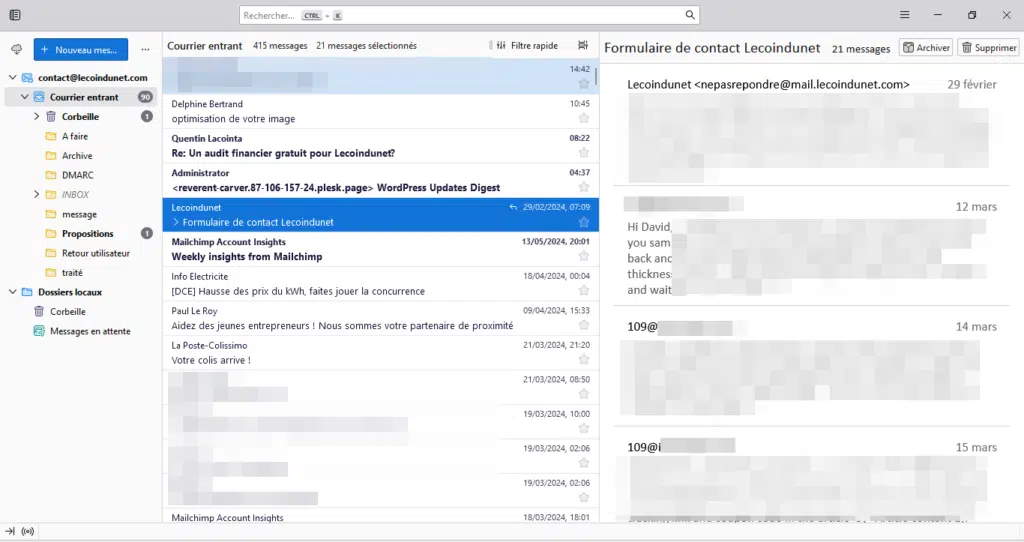This screenshot has width=1024, height=542.
Task: Click the 90 unread badge on Courrier entrant
Action: (x=145, y=97)
